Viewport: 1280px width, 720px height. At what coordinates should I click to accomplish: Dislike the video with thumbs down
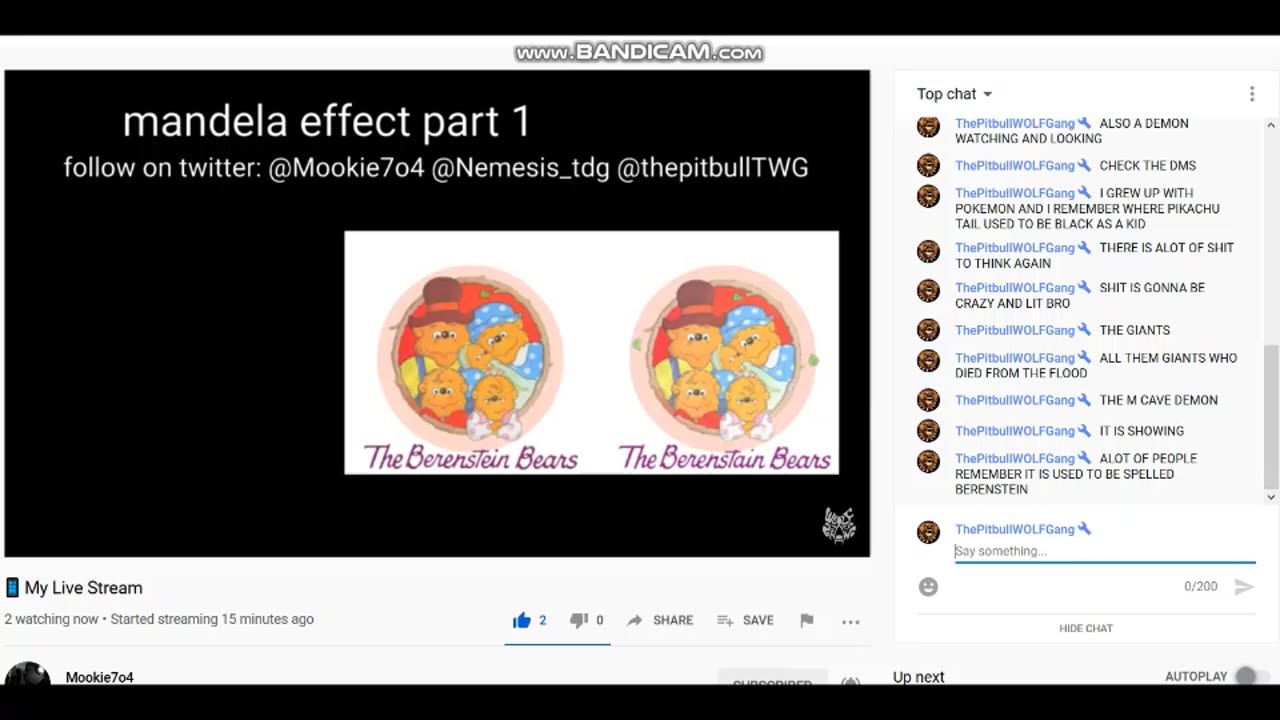[x=578, y=620]
